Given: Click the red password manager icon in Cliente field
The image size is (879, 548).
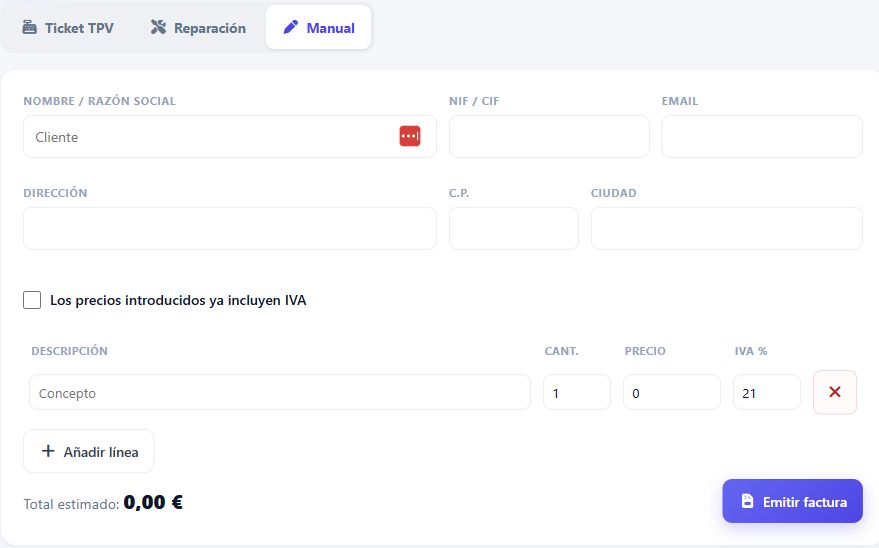Looking at the screenshot, I should [410, 136].
